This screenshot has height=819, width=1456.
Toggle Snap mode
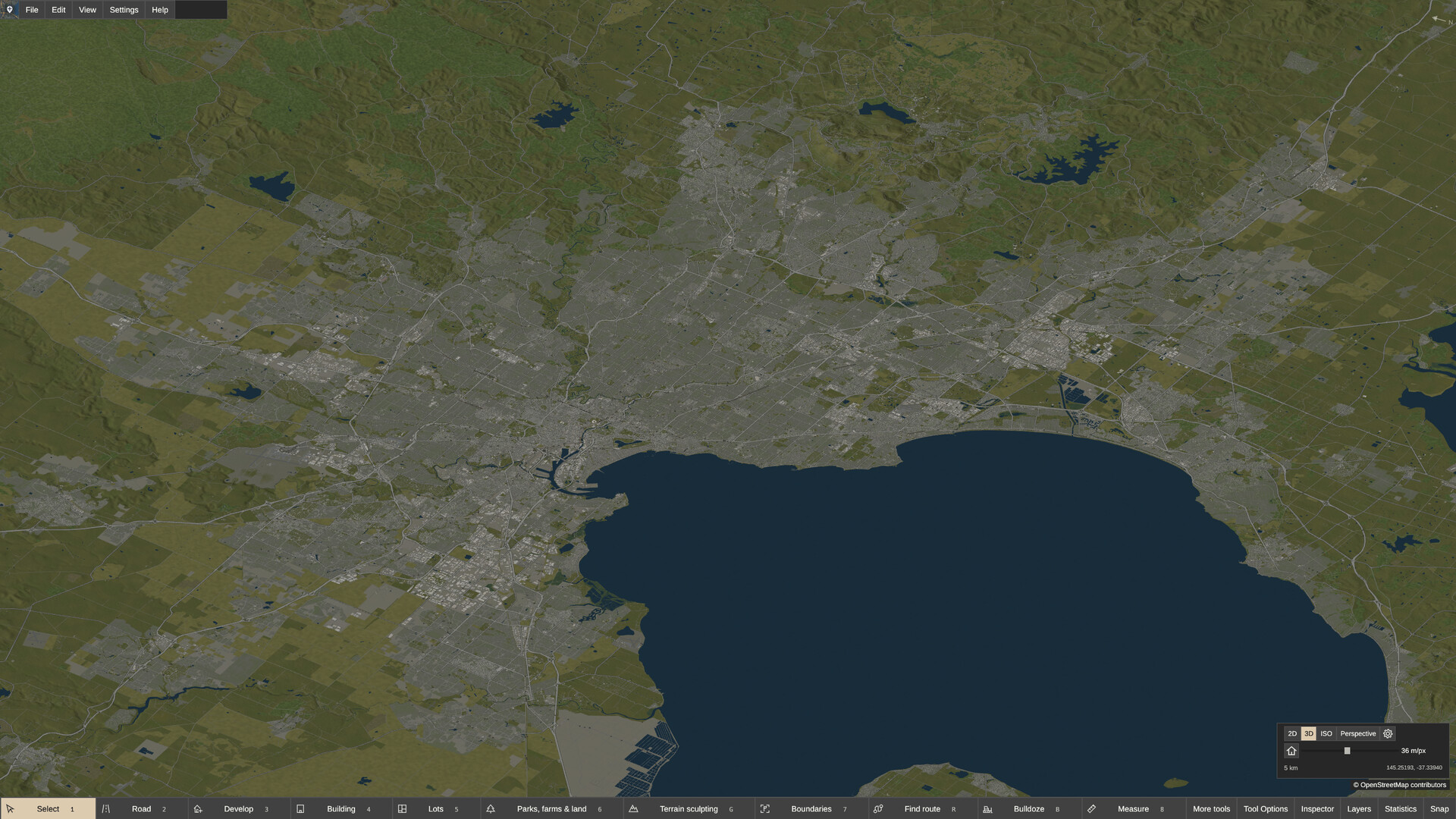(1439, 808)
